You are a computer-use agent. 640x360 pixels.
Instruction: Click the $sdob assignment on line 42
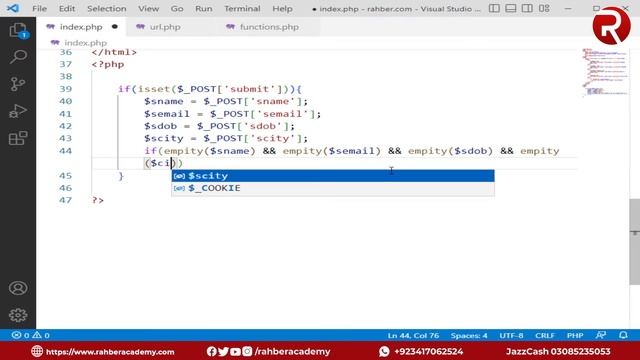coord(219,126)
